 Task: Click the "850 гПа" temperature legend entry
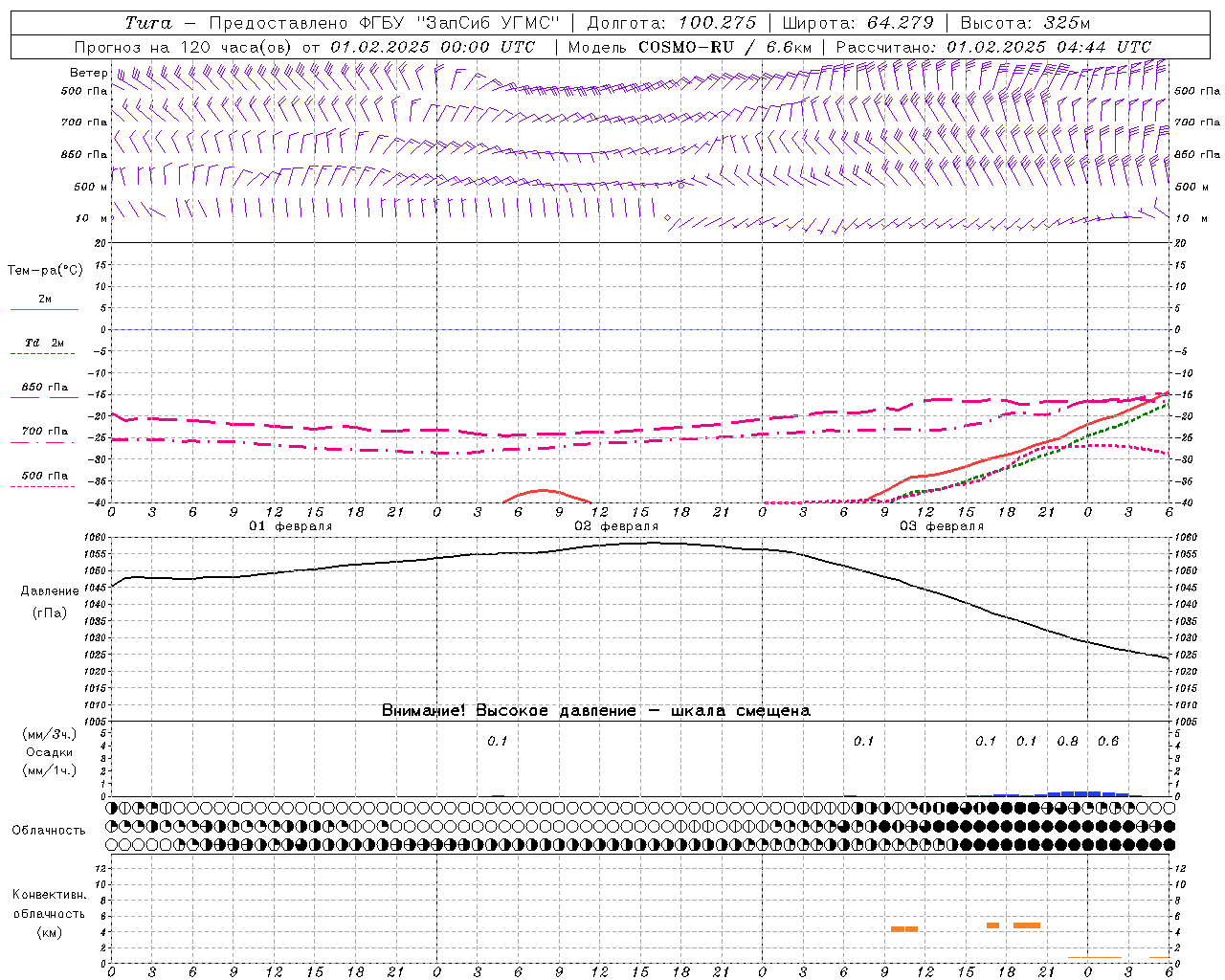45,388
